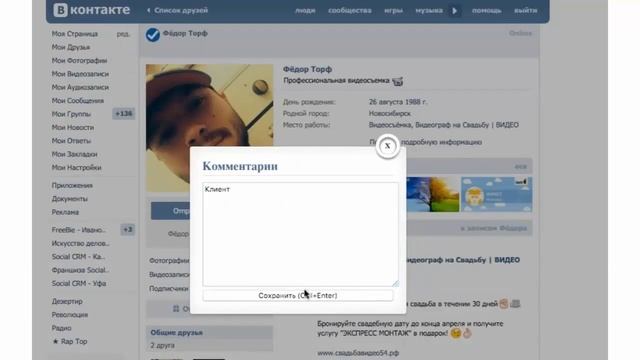640x360 pixels.
Task: Click 2 друга count under Общие друзья
Action: tap(162, 345)
